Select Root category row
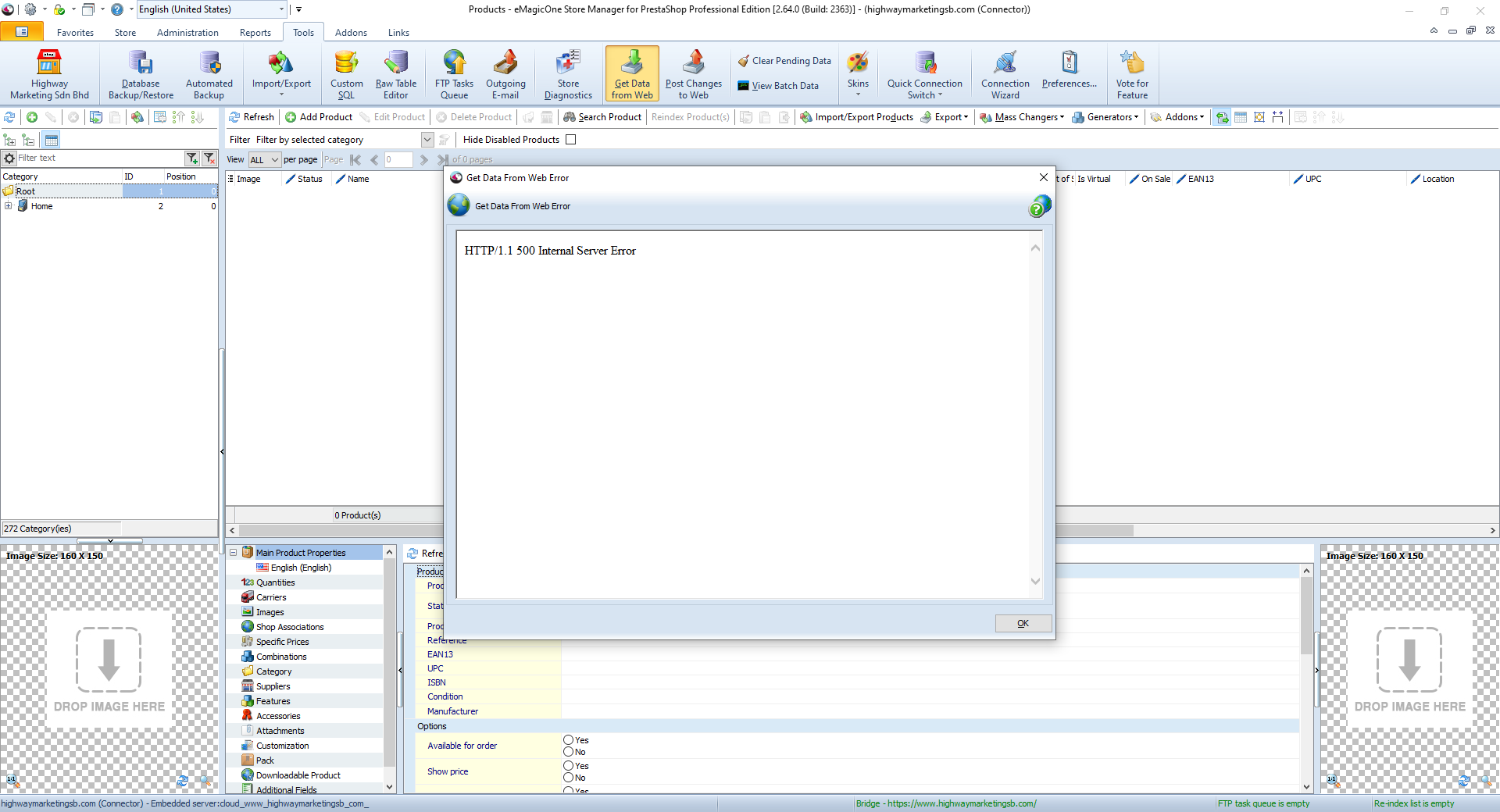This screenshot has height=812, width=1500. pyautogui.click(x=109, y=191)
